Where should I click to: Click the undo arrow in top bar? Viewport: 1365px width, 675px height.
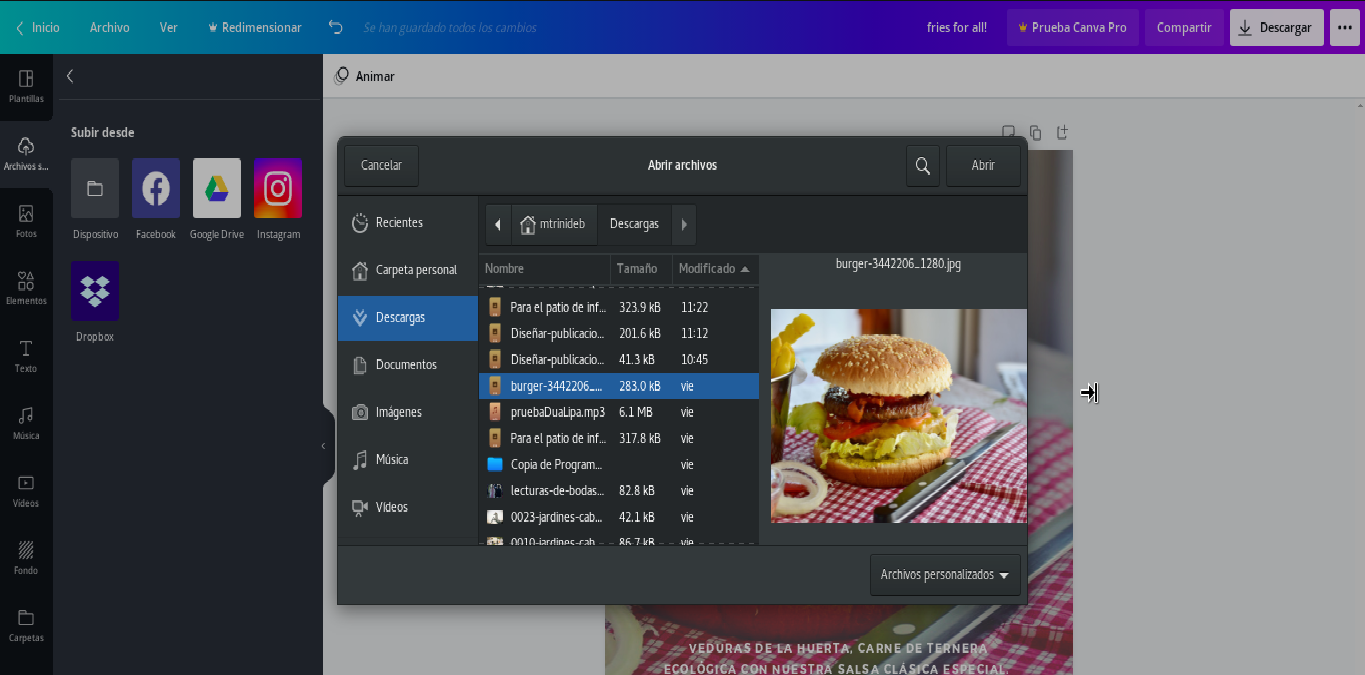(x=336, y=28)
